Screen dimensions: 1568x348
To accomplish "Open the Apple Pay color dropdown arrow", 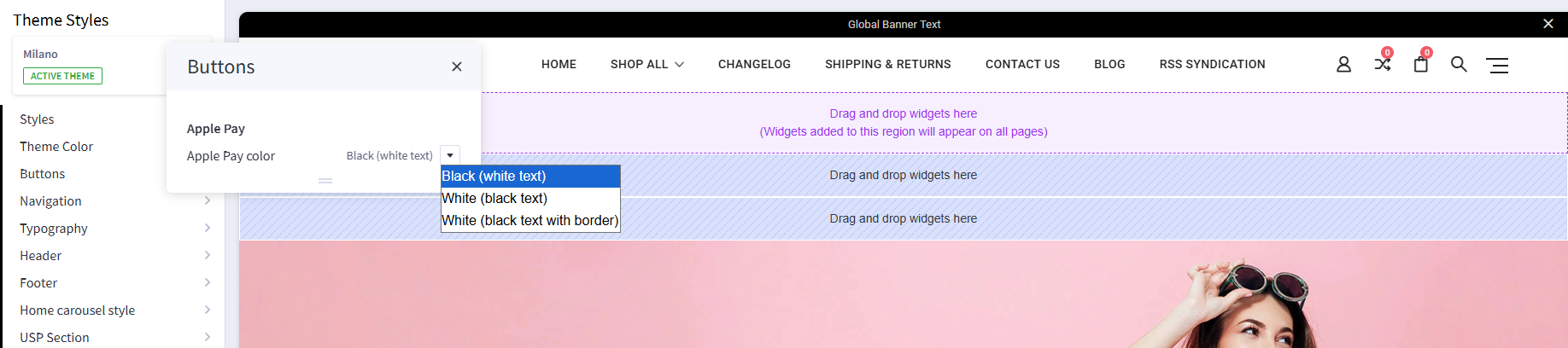I will tap(450, 155).
